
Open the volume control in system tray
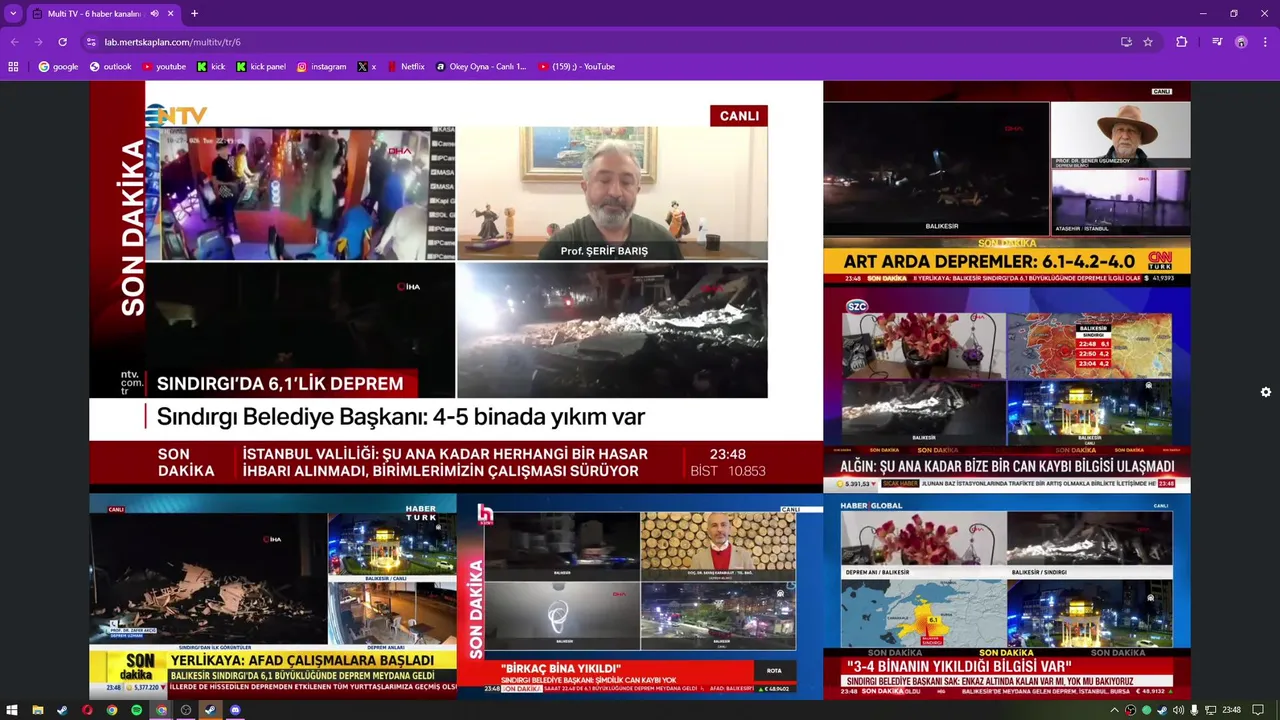coord(1178,710)
